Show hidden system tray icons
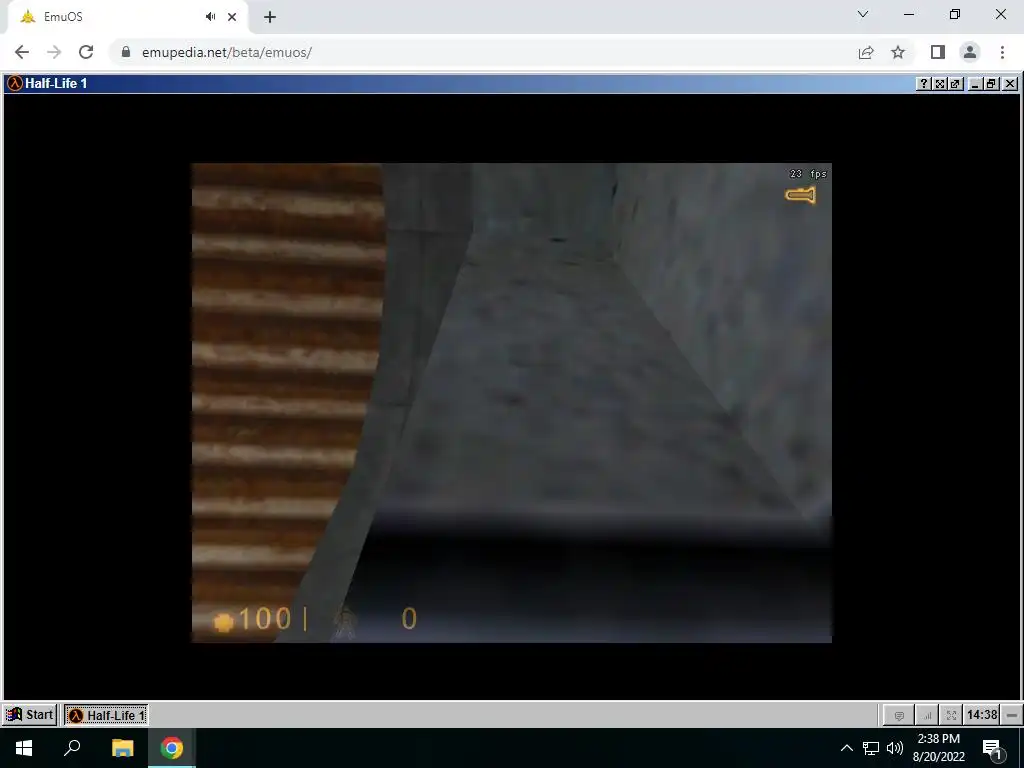The height and width of the screenshot is (768, 1024). tap(846, 748)
